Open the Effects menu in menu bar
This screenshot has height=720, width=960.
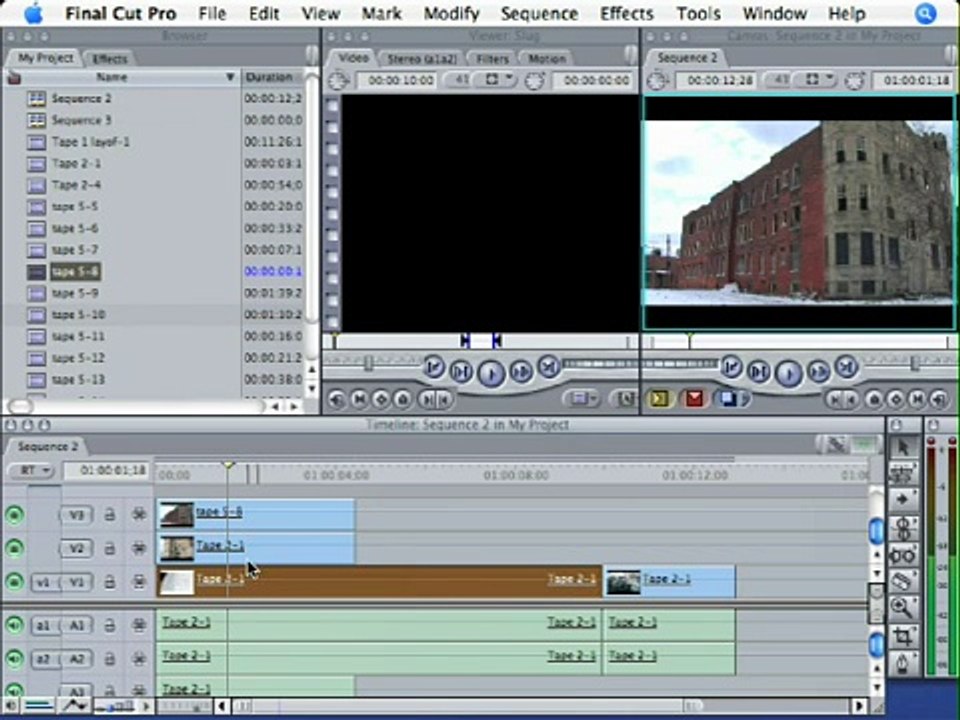[x=626, y=13]
